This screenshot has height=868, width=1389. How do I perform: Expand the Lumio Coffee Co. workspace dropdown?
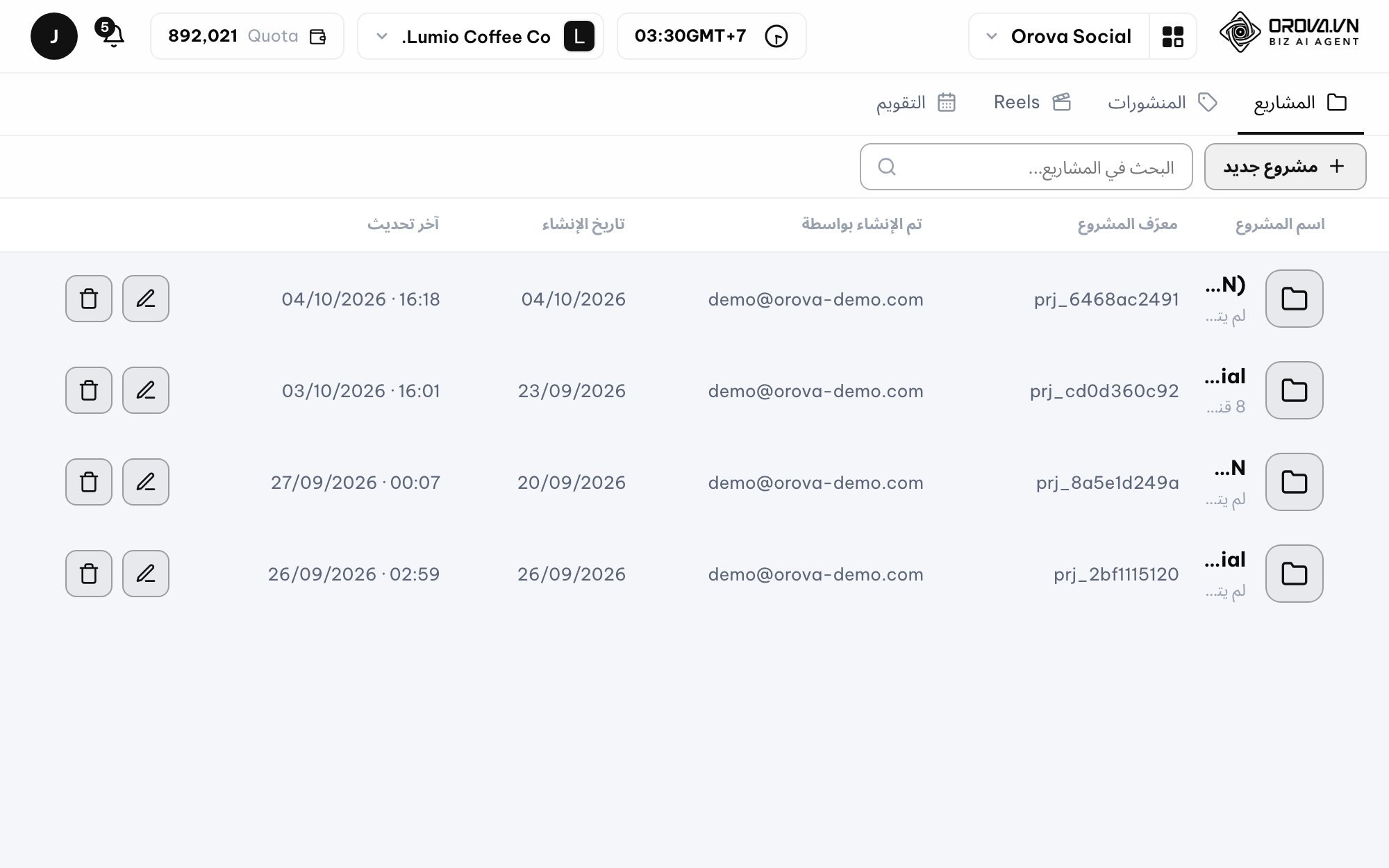tap(480, 36)
